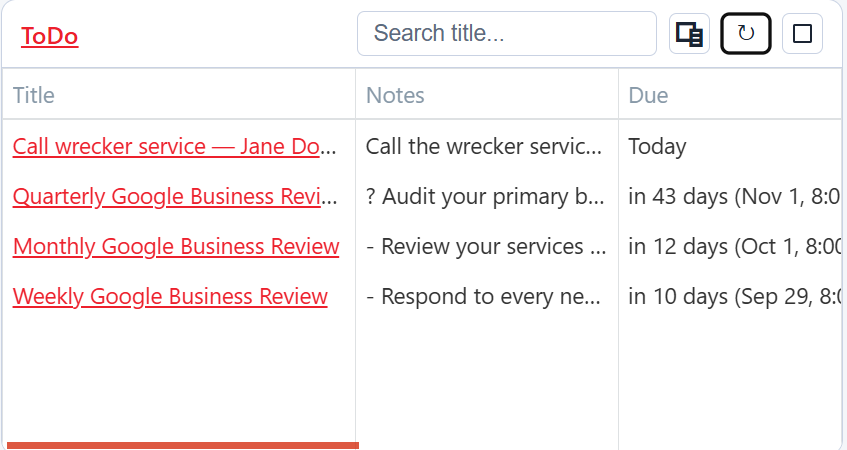Refresh the ToDo list
Screen dimensions: 847x450
coord(746,33)
